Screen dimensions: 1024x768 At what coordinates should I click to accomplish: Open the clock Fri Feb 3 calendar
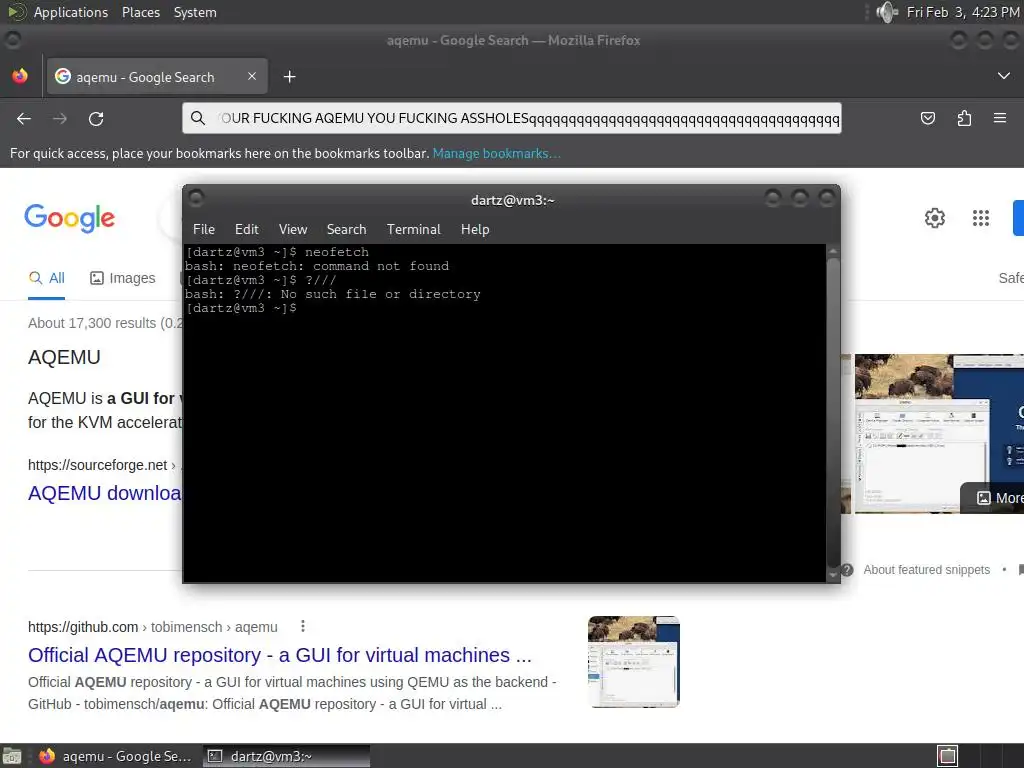coord(963,12)
